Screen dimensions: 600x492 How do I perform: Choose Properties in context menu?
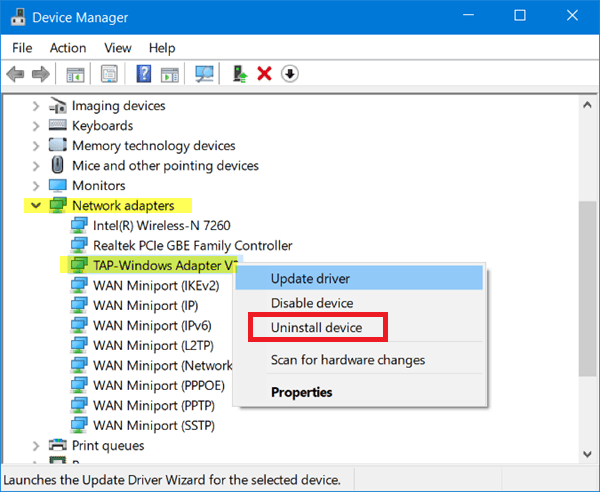click(x=359, y=392)
